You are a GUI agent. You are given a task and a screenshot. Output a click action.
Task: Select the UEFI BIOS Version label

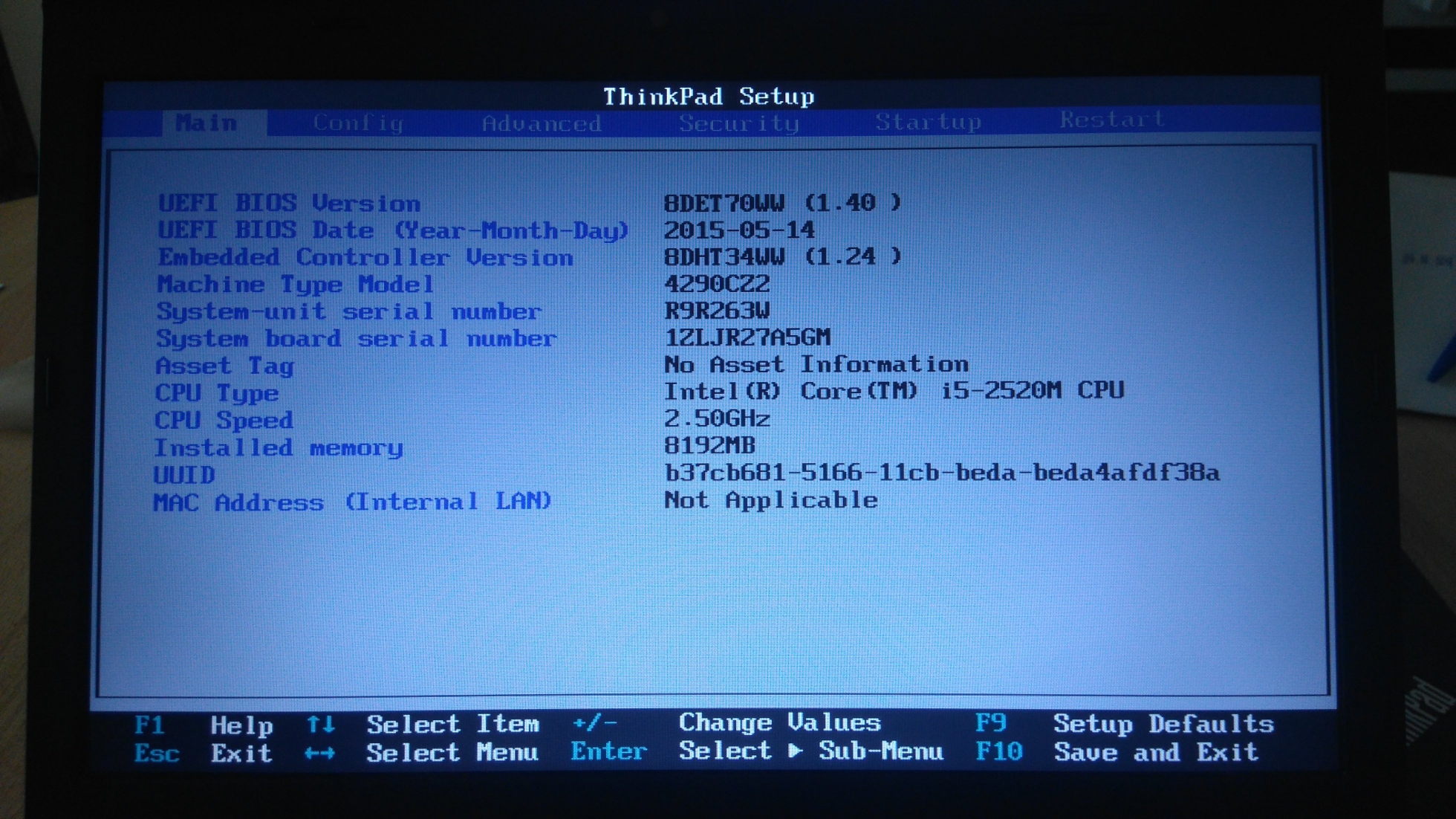click(289, 203)
